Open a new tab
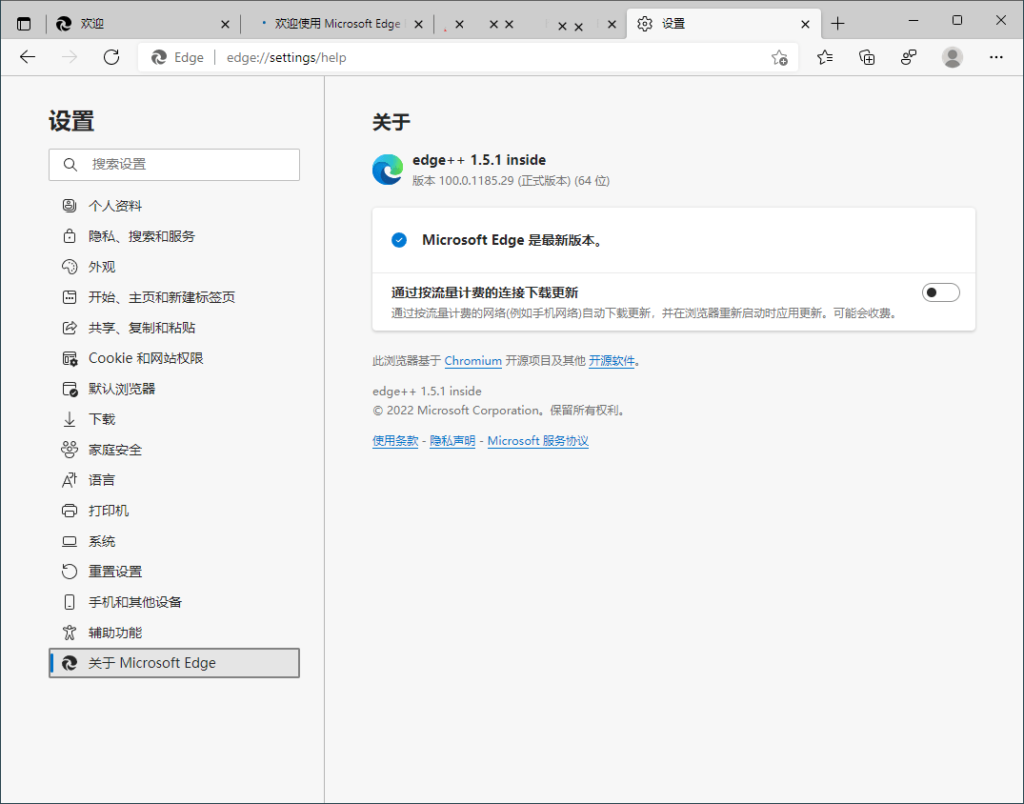Screen dimensions: 1024x804 tap(838, 23)
